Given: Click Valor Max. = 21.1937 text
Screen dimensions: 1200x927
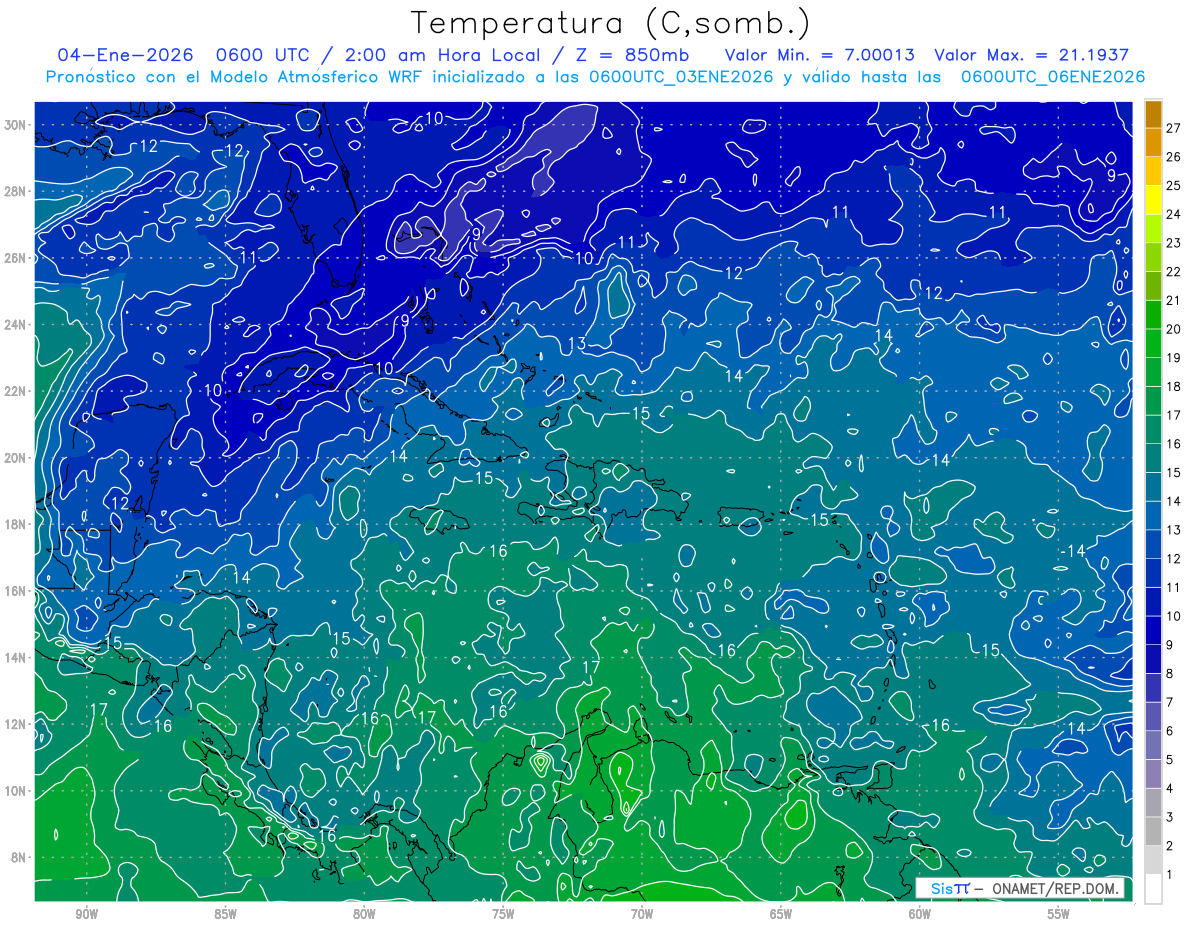Looking at the screenshot, I should click(1031, 55).
